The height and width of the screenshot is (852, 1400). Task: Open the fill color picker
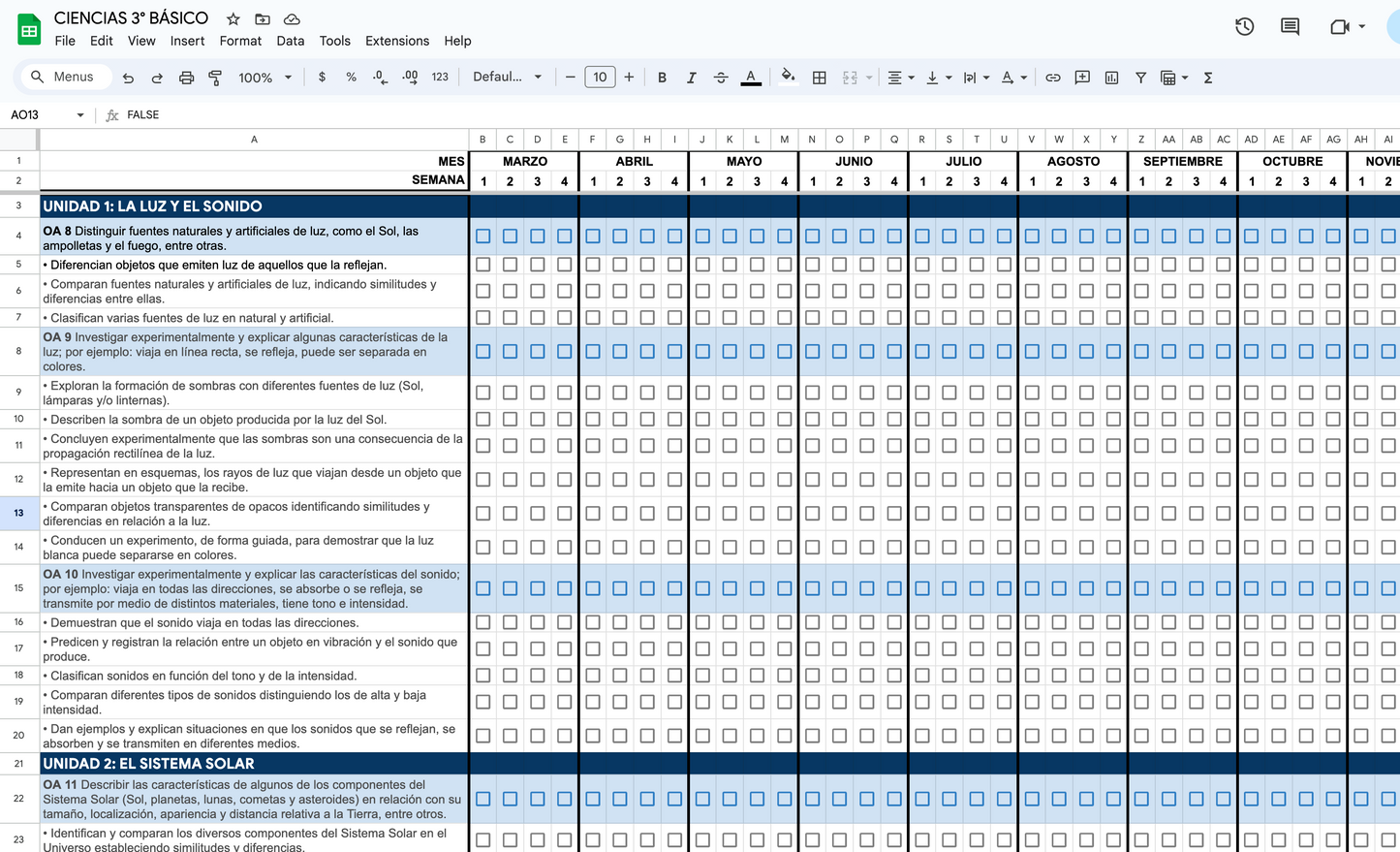click(x=788, y=78)
